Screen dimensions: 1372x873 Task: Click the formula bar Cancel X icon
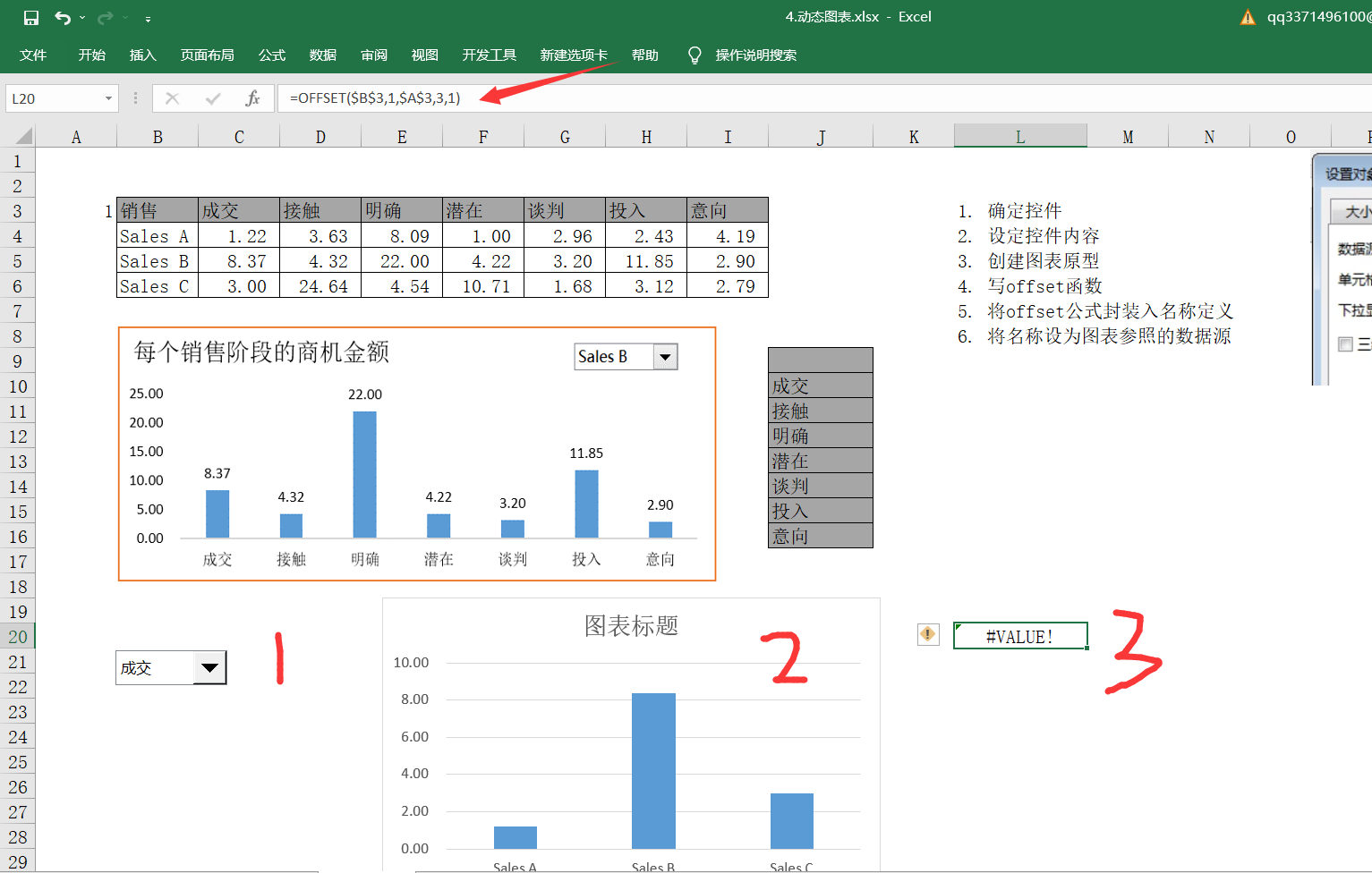173,98
